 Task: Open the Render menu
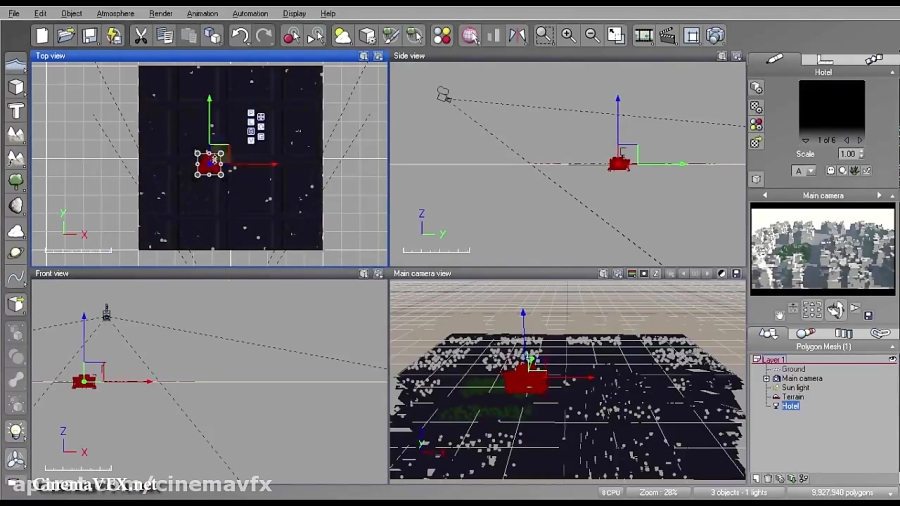pos(160,14)
